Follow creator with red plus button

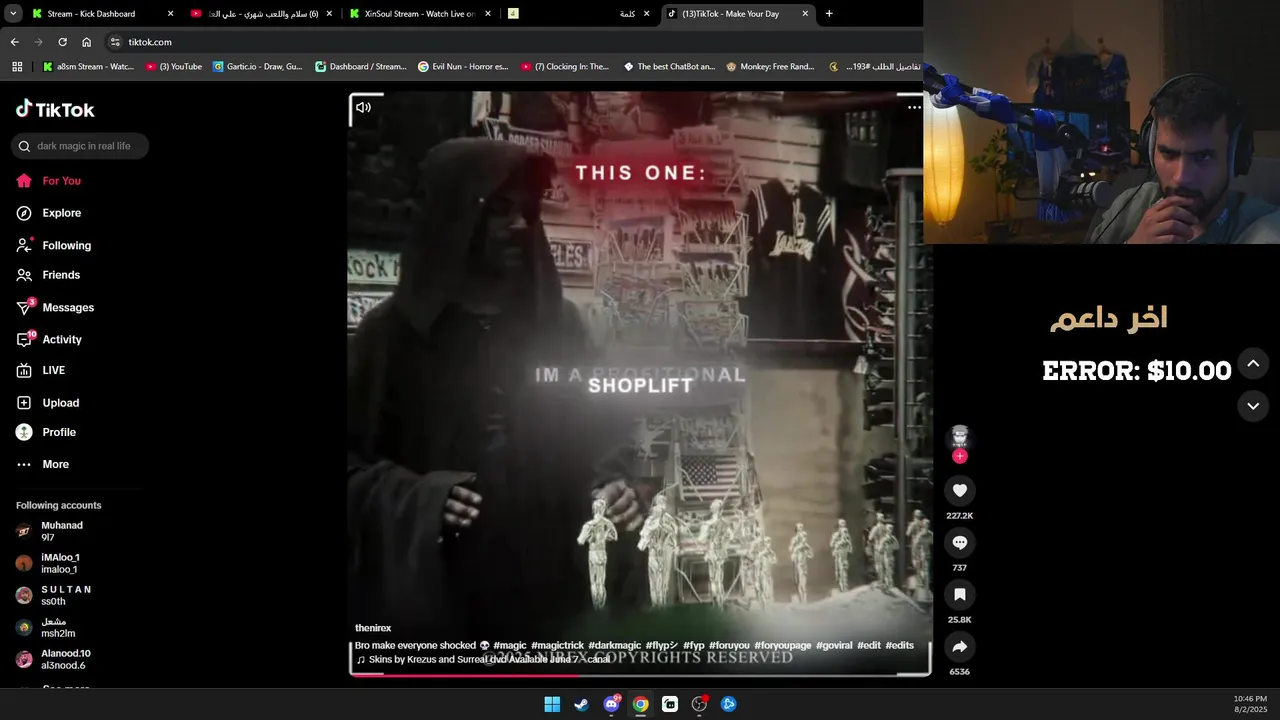click(960, 456)
